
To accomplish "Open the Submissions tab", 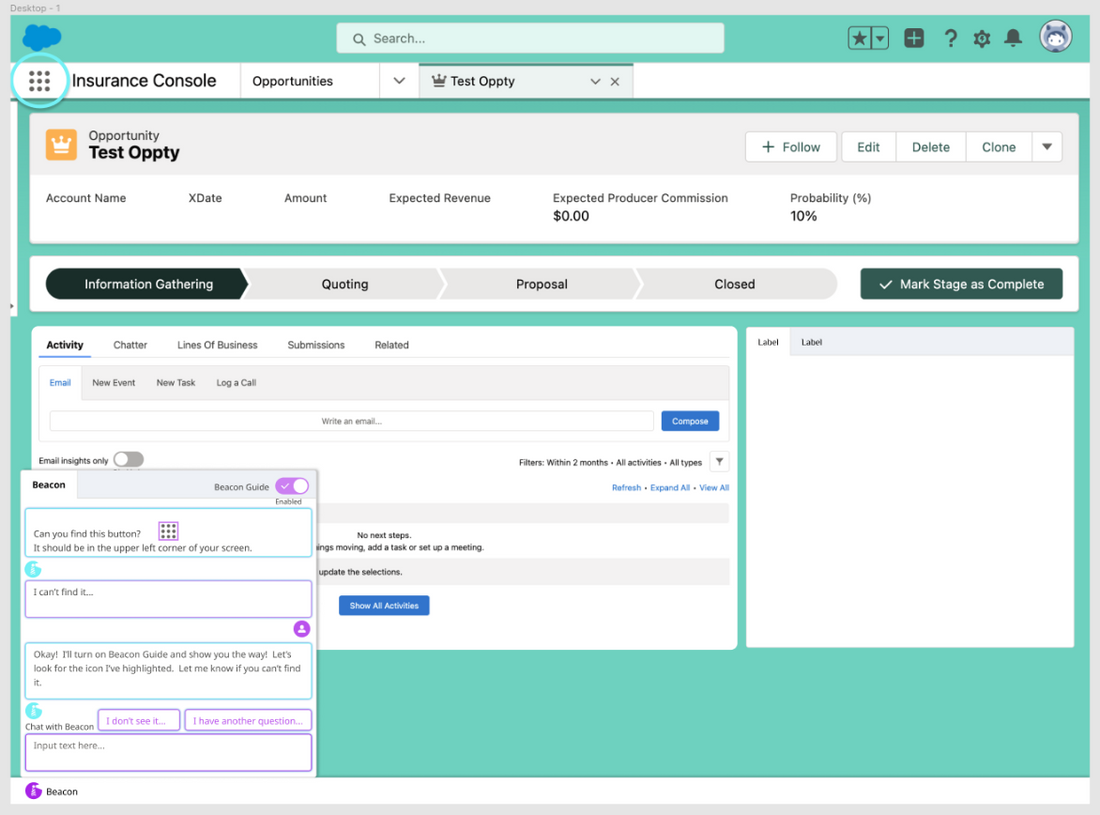I will [316, 345].
